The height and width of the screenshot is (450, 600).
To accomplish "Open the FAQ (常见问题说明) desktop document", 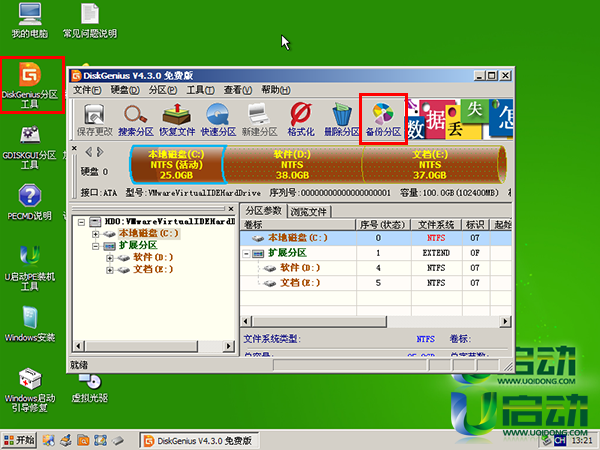I will pos(90,21).
